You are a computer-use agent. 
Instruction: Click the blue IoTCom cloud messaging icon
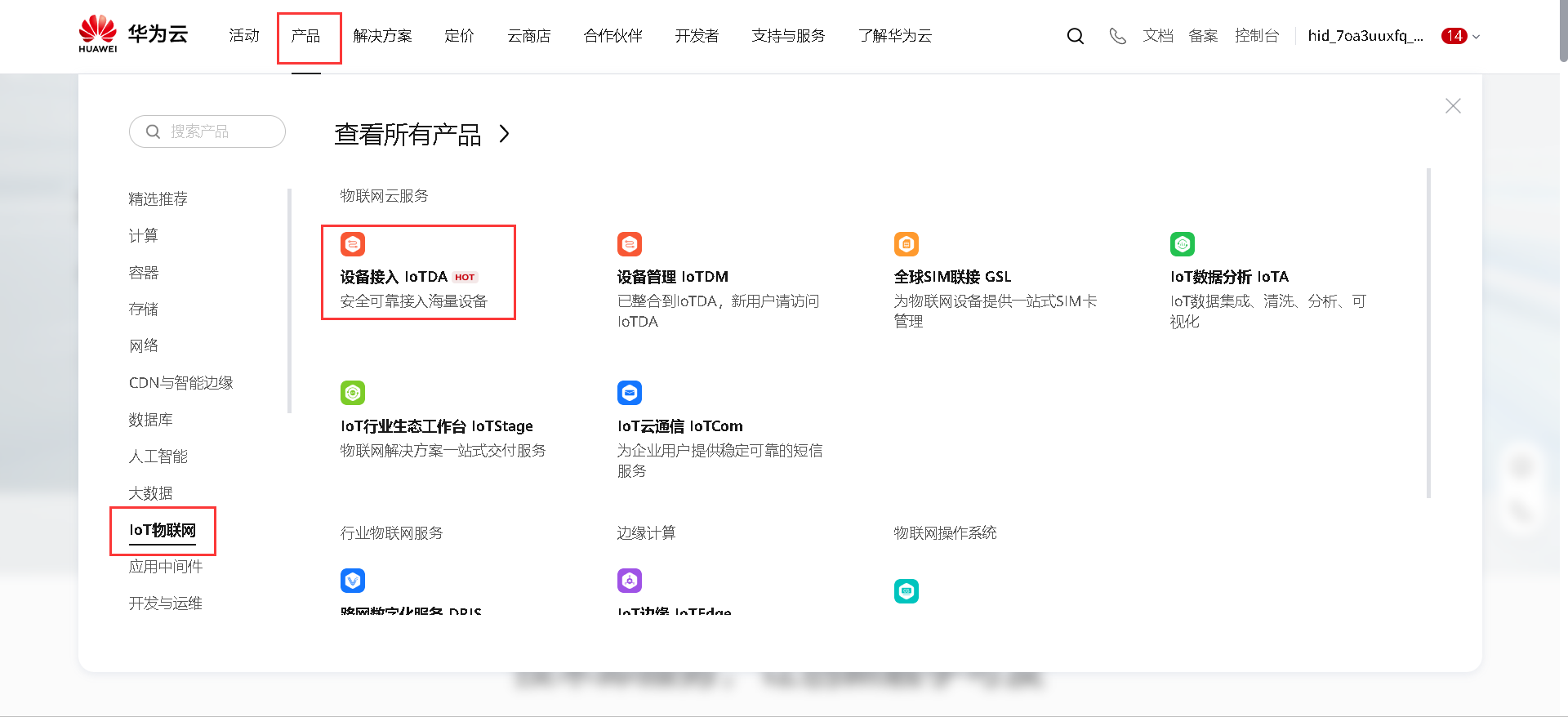[x=630, y=393]
